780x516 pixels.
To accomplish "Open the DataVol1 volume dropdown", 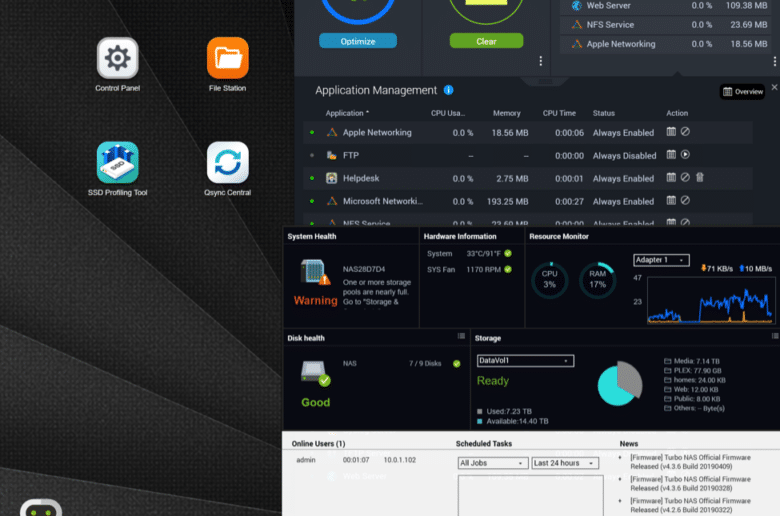I will [525, 361].
